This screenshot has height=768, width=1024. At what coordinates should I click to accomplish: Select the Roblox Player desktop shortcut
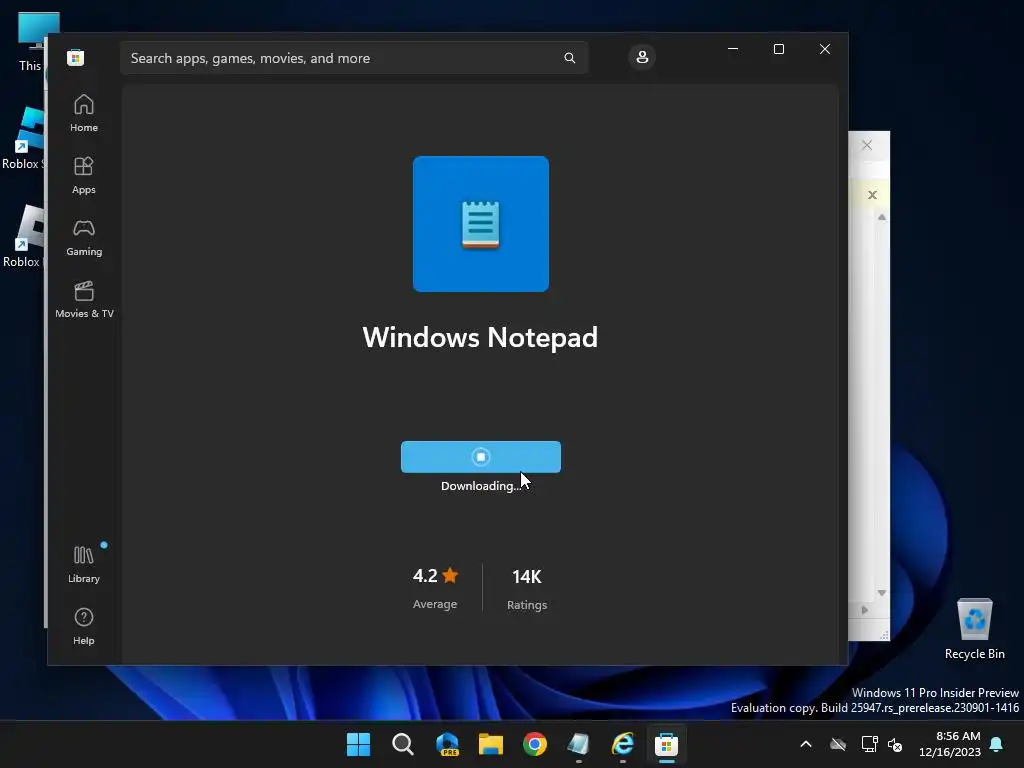point(24,236)
